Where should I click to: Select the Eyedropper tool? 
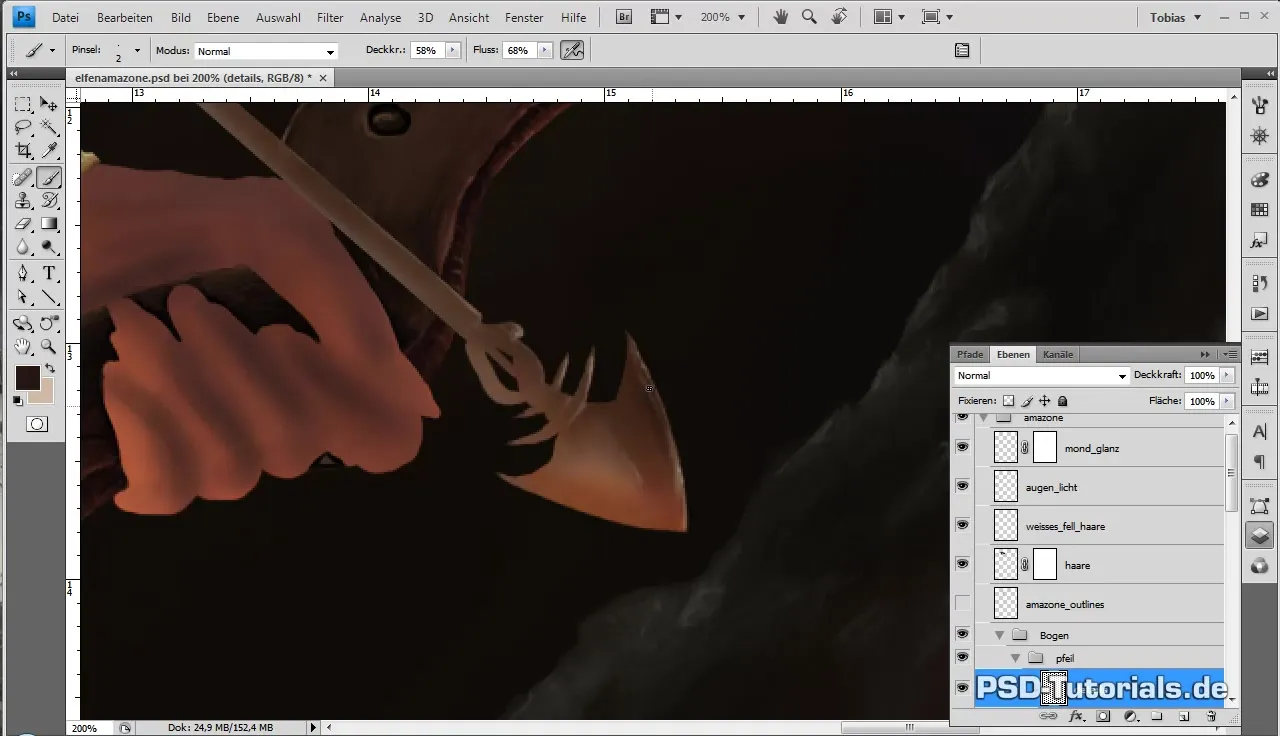click(48, 151)
